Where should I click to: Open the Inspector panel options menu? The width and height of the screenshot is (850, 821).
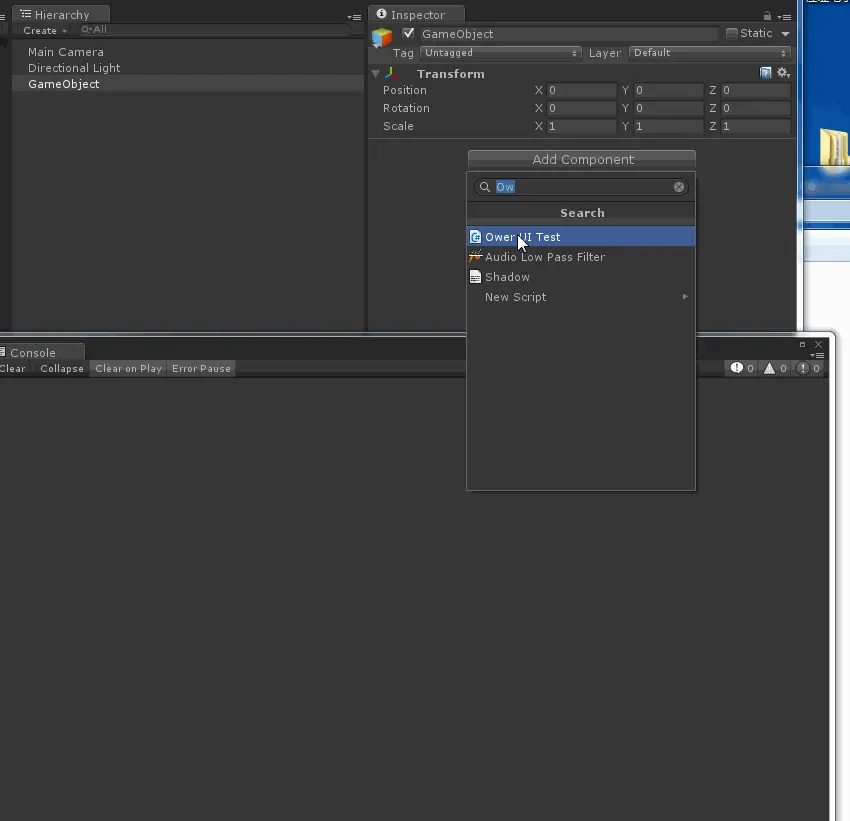click(x=784, y=17)
